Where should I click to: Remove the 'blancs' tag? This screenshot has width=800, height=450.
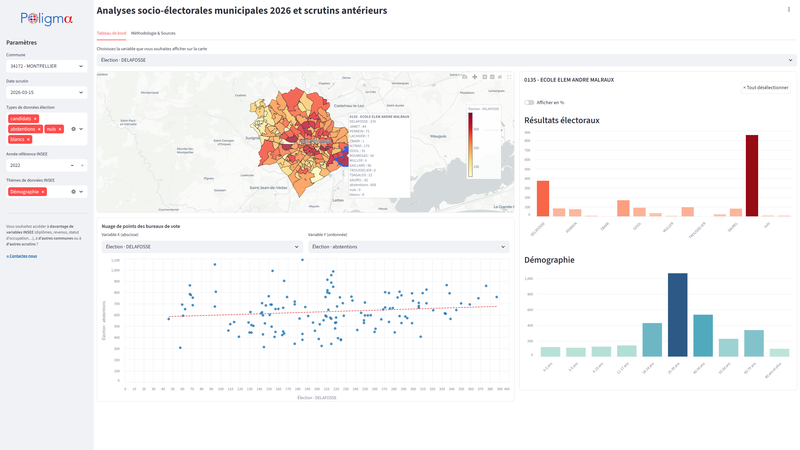click(28, 139)
